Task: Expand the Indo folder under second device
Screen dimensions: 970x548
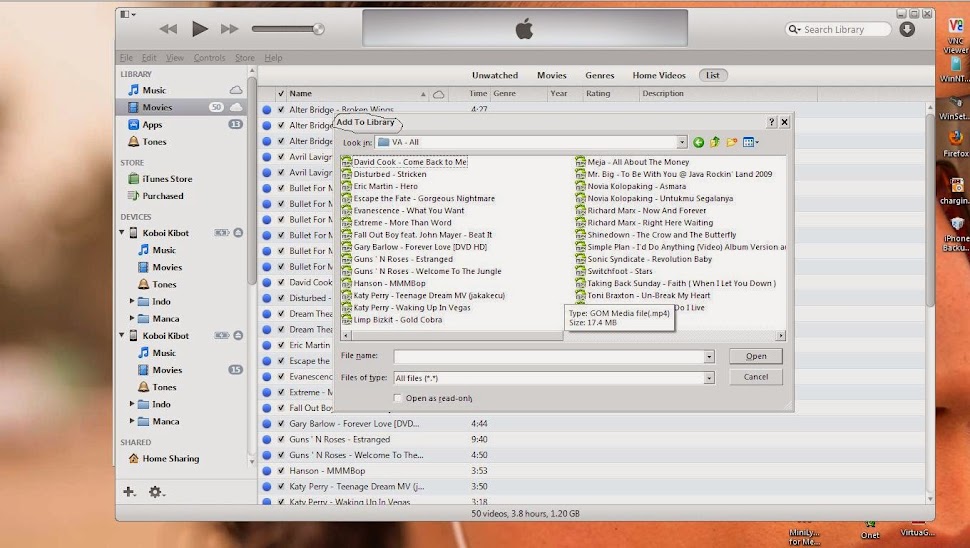Action: (131, 404)
